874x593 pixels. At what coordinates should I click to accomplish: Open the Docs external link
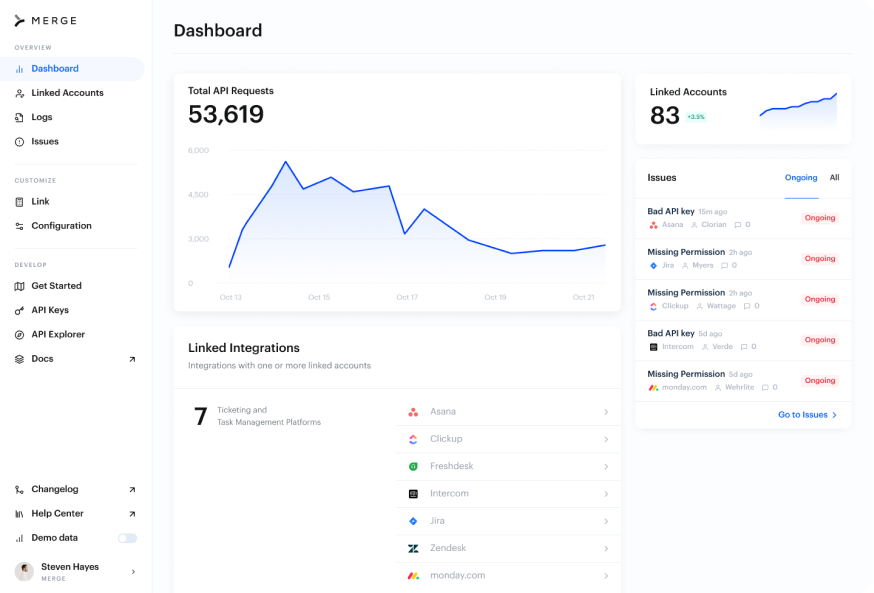[132, 359]
